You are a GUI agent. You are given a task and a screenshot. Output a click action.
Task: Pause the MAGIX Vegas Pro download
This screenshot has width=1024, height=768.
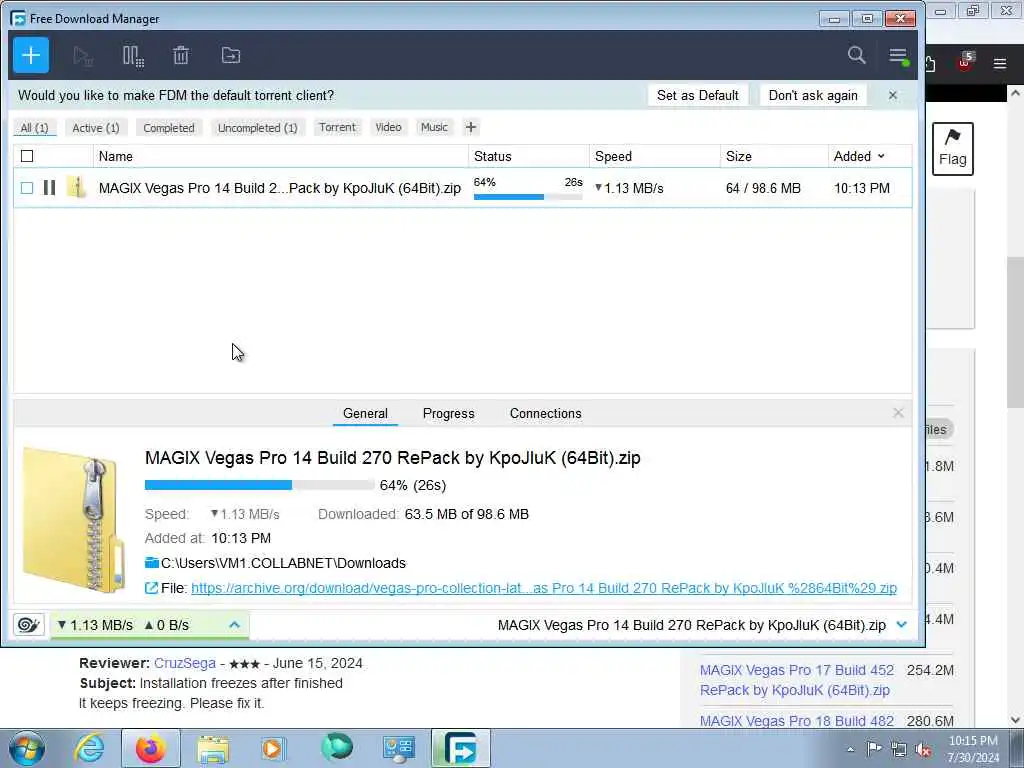(x=49, y=188)
